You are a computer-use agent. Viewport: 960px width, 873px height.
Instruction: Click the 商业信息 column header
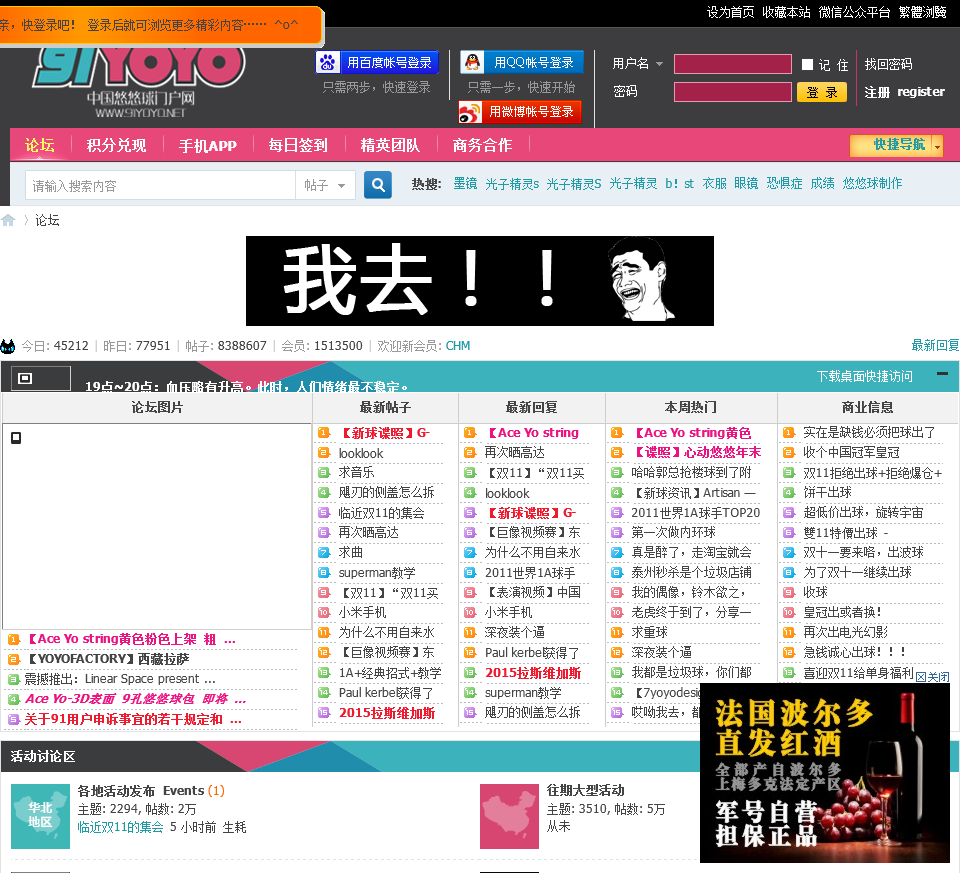click(868, 407)
